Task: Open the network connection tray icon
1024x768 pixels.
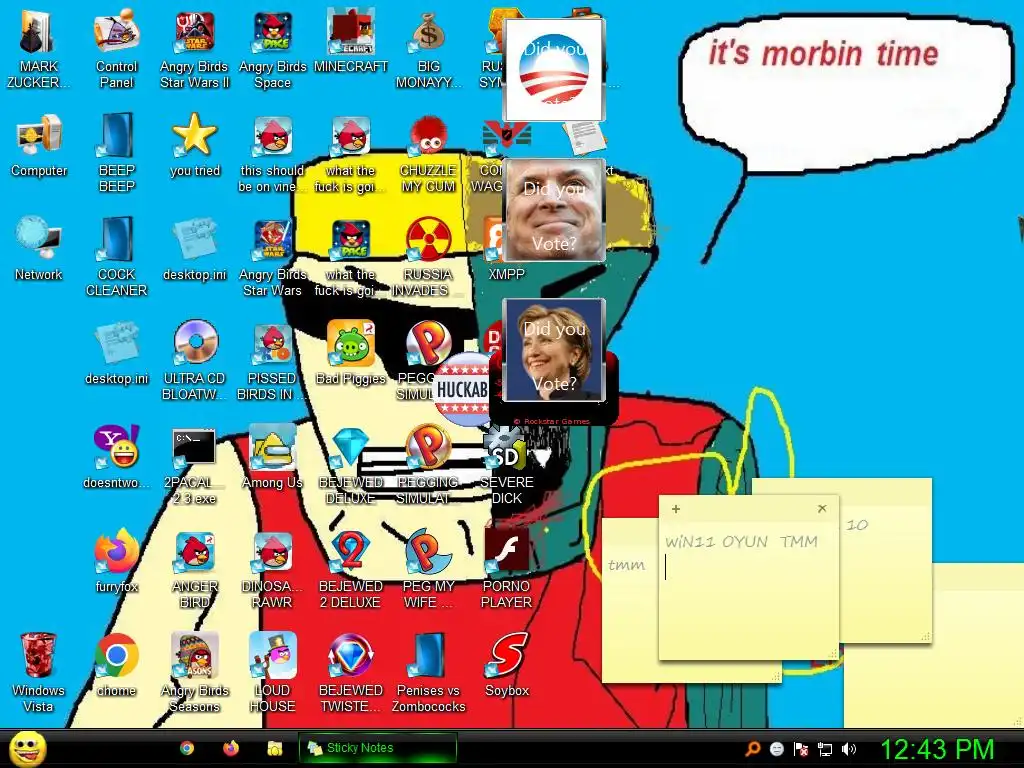Action: pos(825,749)
